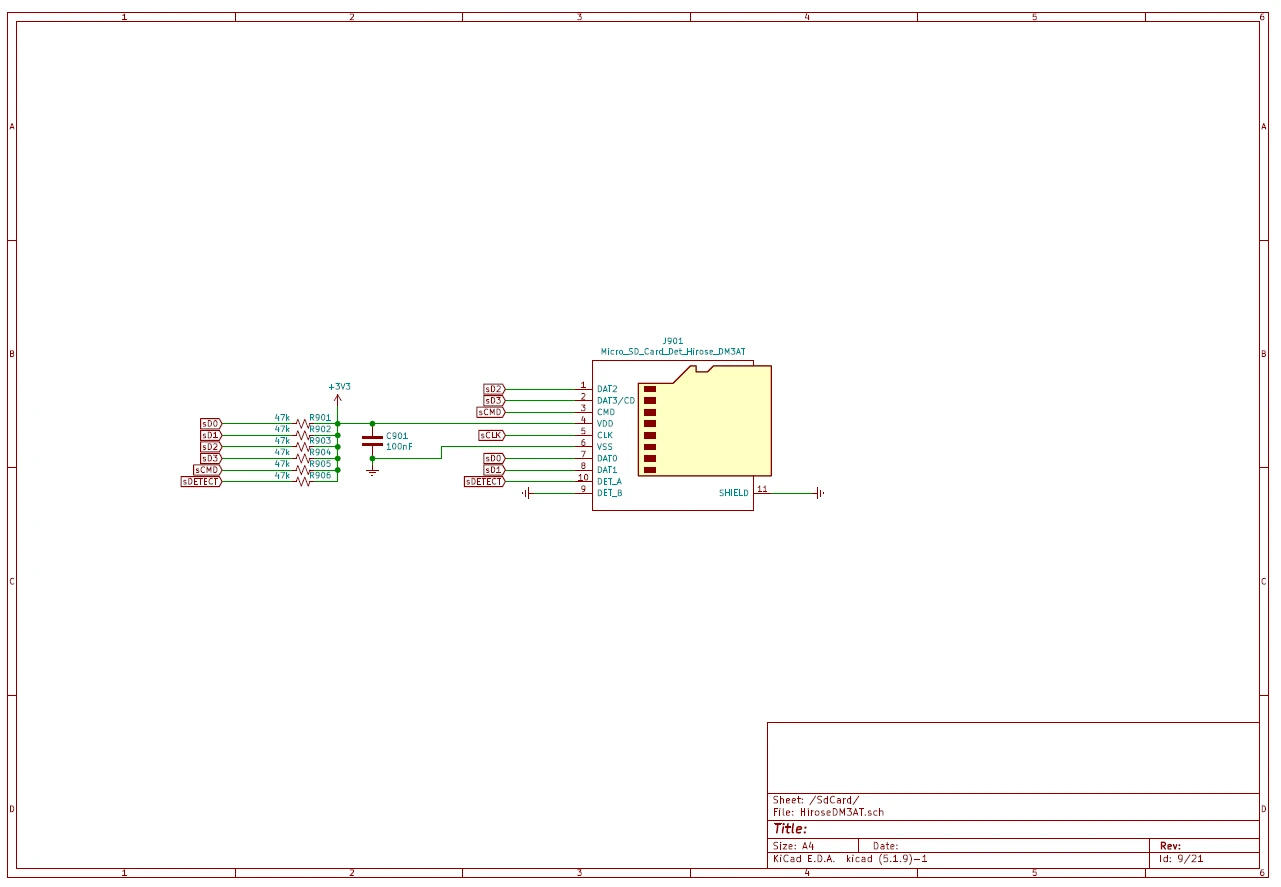The image size is (1281, 887).
Task: Click the DET_B pin name
Action: tap(609, 493)
